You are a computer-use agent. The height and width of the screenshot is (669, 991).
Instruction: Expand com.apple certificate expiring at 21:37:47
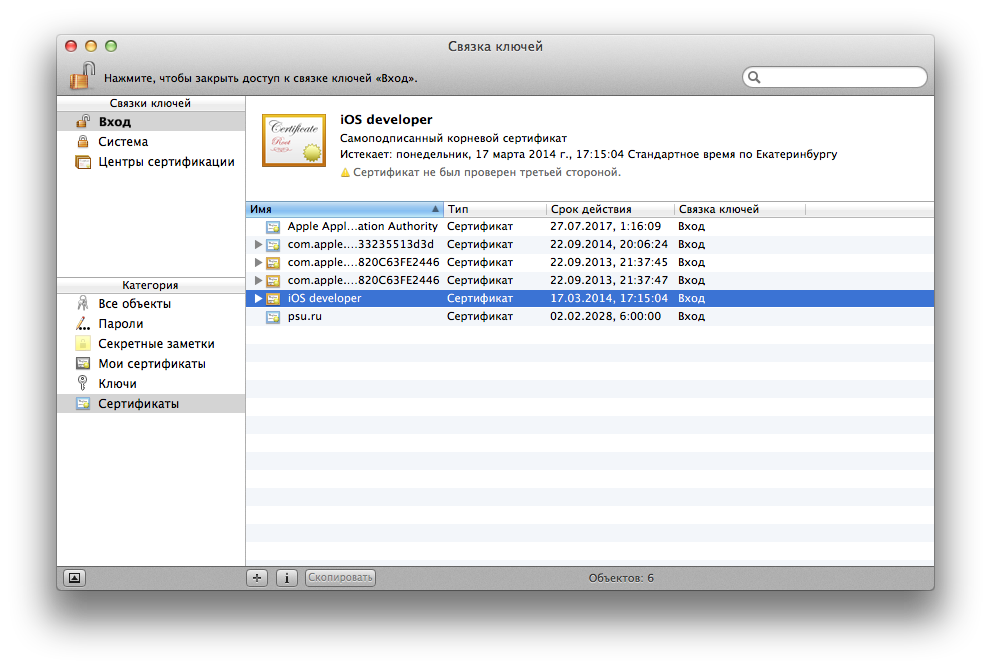(258, 280)
